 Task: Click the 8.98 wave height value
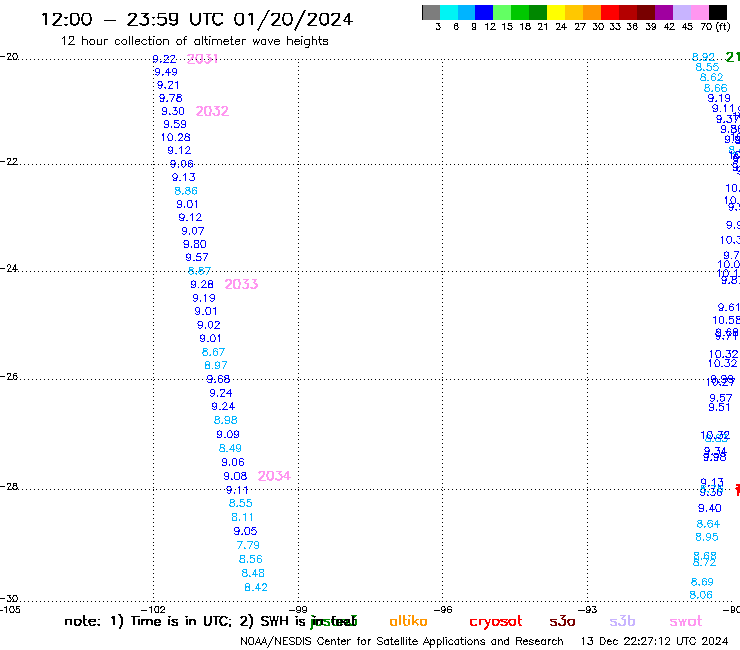coord(226,420)
